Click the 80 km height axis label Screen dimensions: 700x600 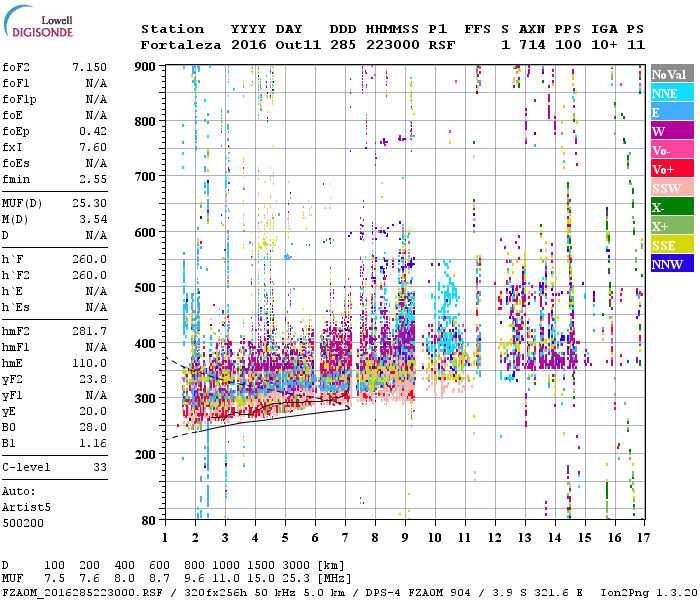pyautogui.click(x=149, y=521)
